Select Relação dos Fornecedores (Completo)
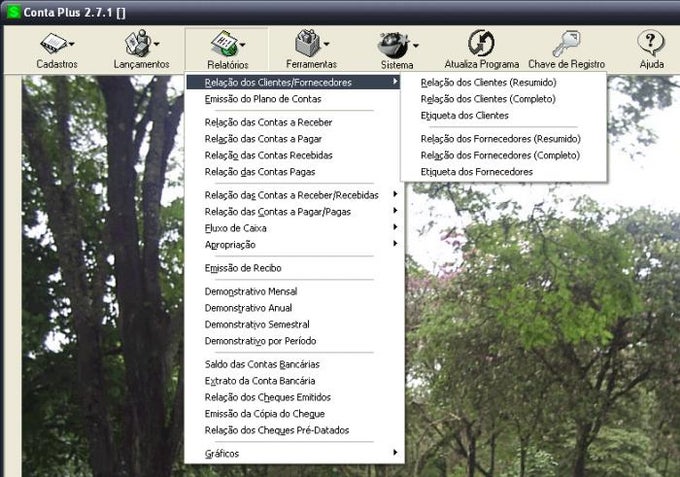 click(x=500, y=155)
